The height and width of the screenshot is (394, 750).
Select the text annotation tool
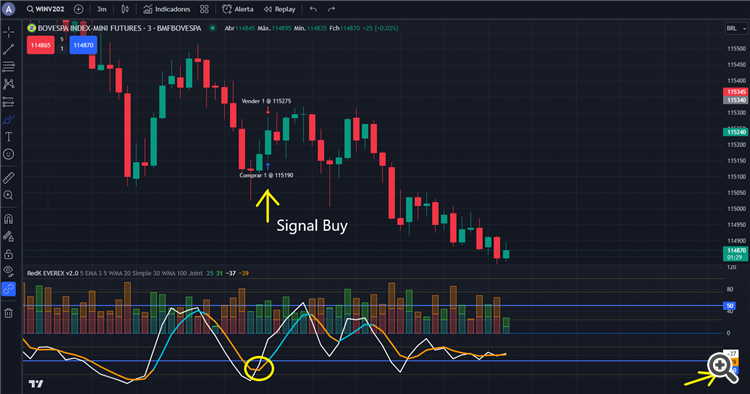pos(8,137)
